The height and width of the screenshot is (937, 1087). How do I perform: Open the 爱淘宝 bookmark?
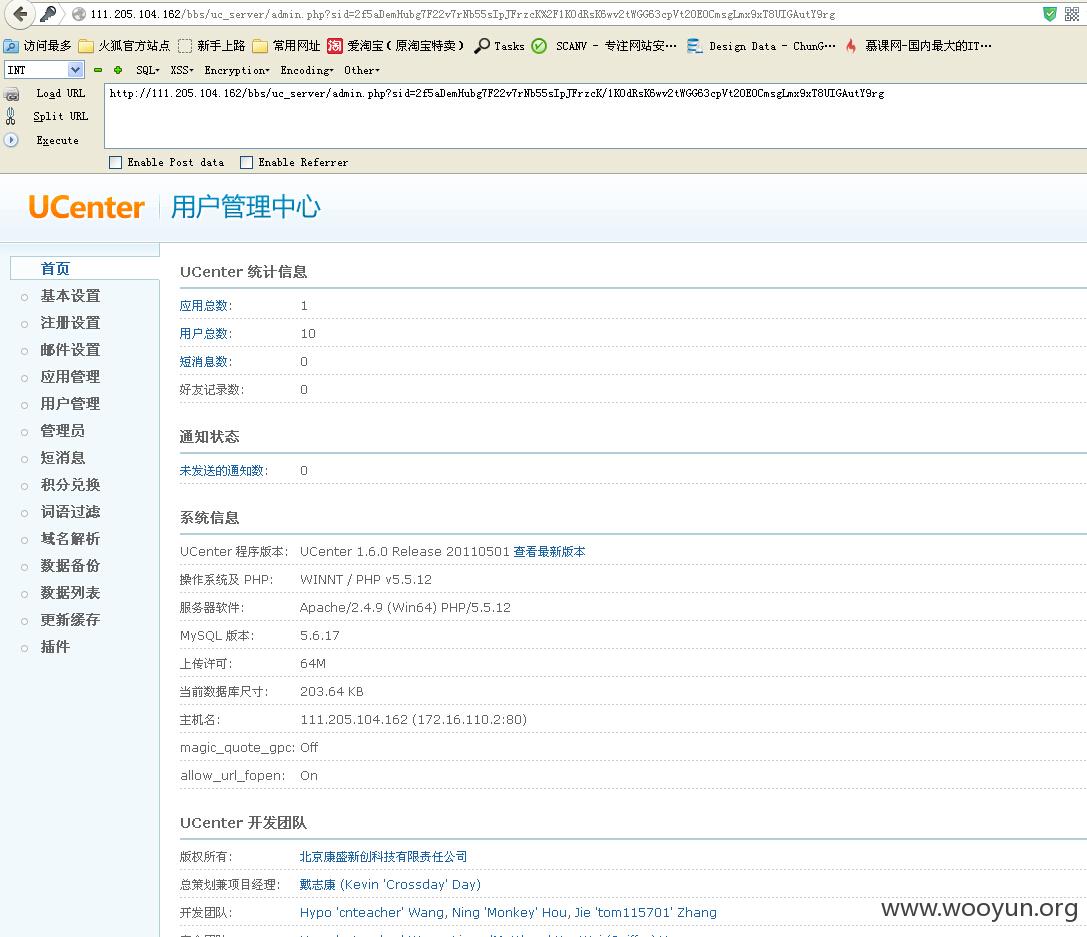(x=396, y=46)
